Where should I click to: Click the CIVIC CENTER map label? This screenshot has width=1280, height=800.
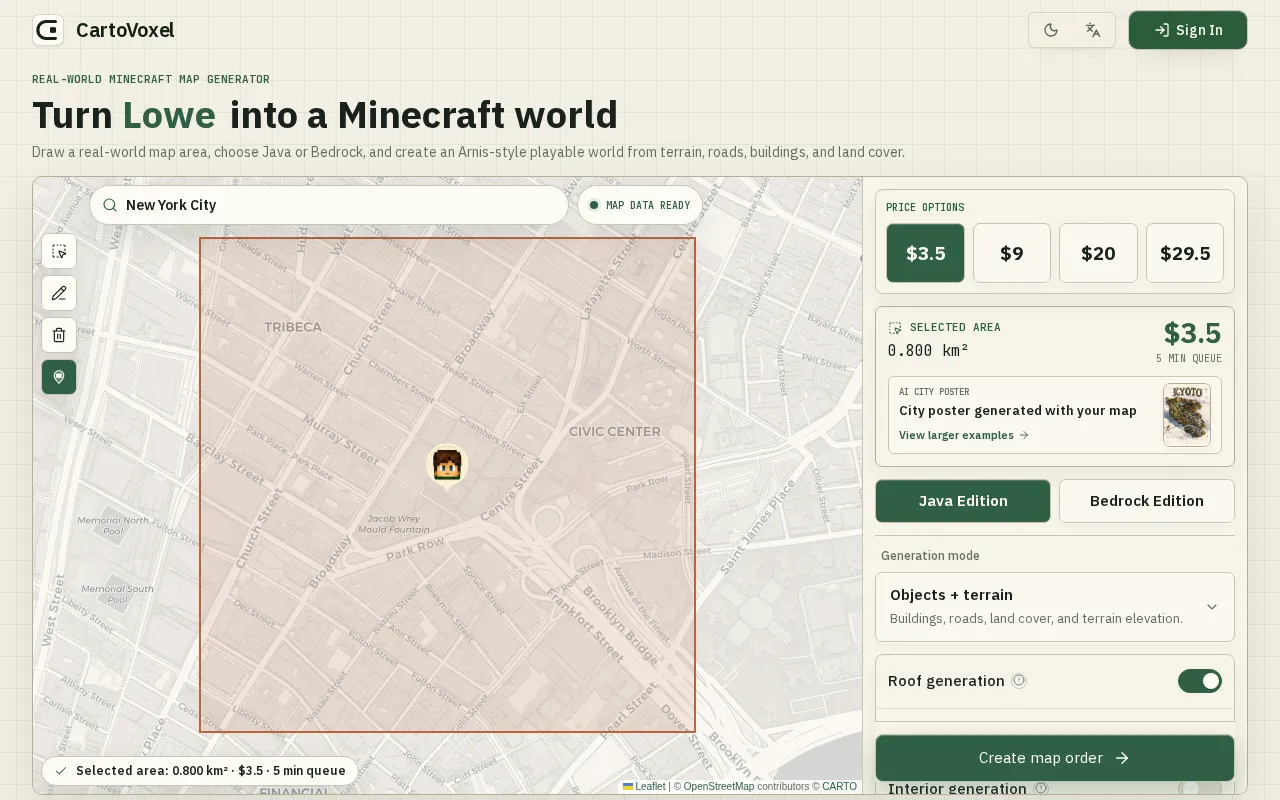[x=615, y=432]
